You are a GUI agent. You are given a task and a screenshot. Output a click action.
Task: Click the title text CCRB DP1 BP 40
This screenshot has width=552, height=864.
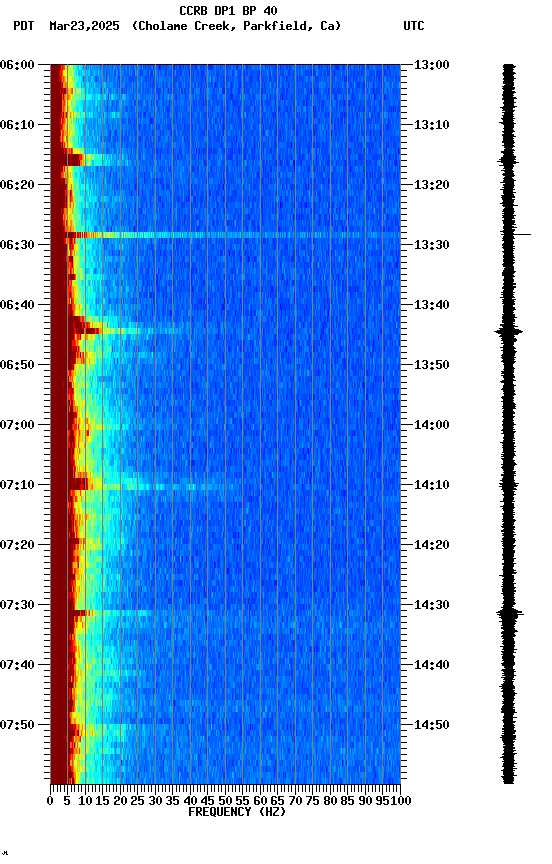pos(228,11)
